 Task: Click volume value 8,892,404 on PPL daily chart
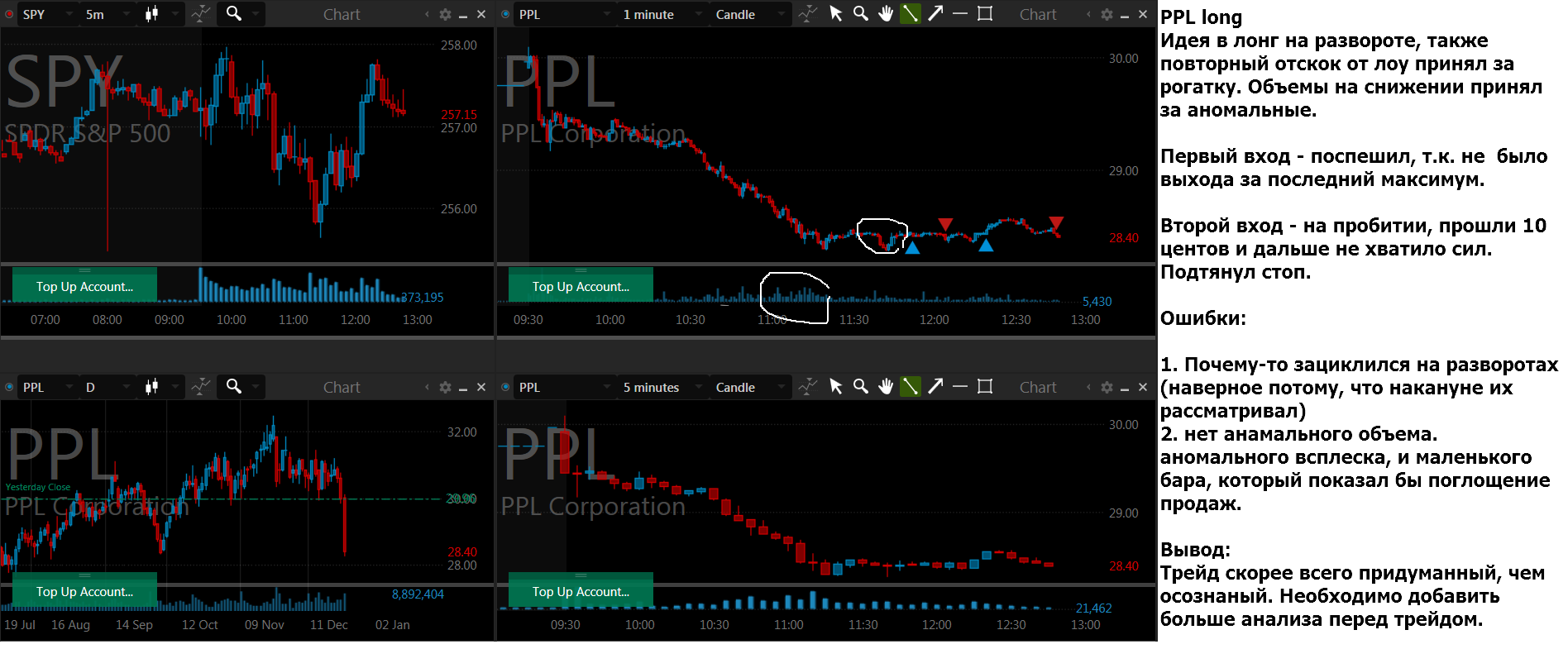418,594
